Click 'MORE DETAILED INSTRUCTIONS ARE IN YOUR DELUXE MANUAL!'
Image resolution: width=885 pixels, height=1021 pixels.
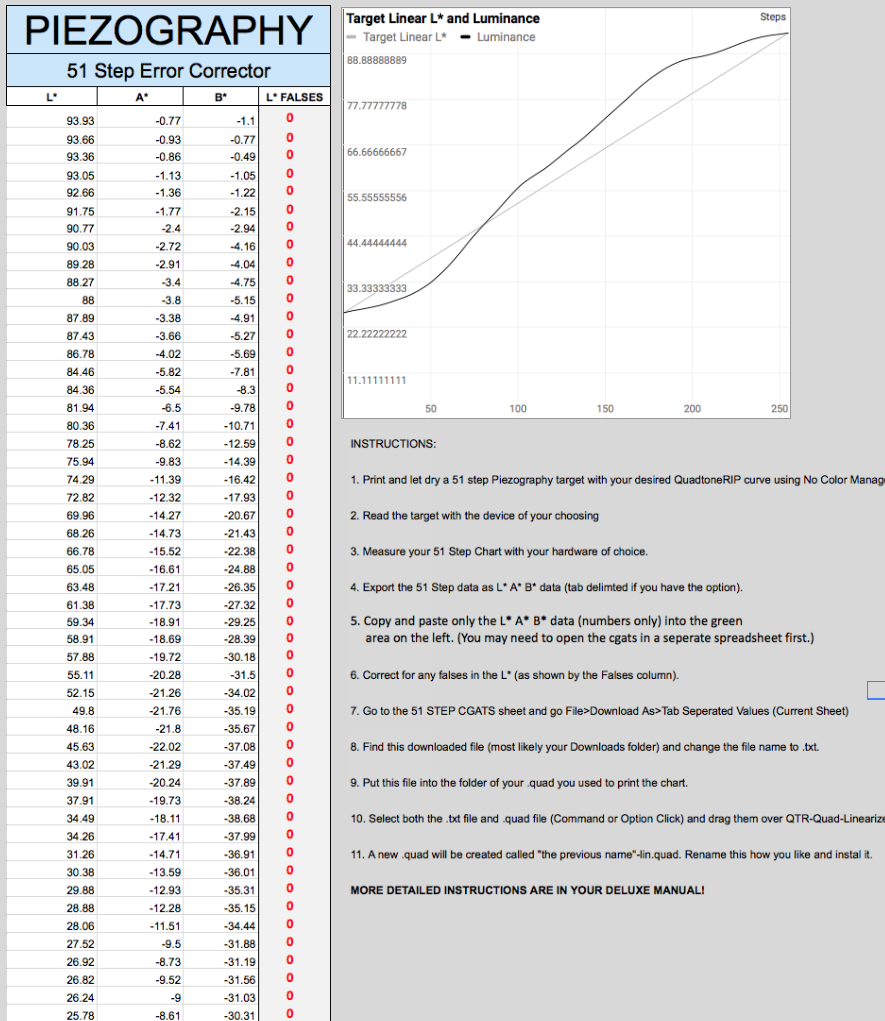(527, 890)
